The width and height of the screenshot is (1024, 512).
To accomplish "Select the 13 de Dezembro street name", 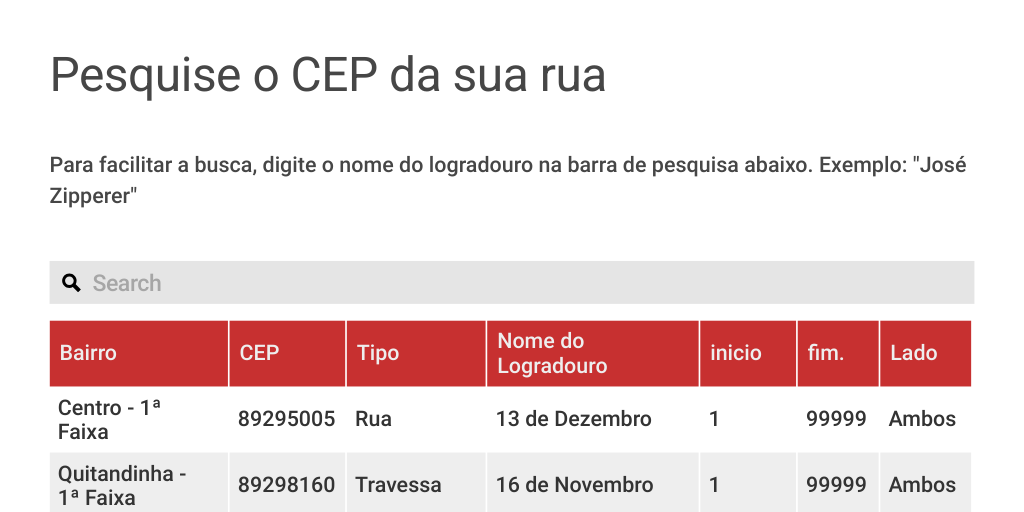I will tap(573, 419).
